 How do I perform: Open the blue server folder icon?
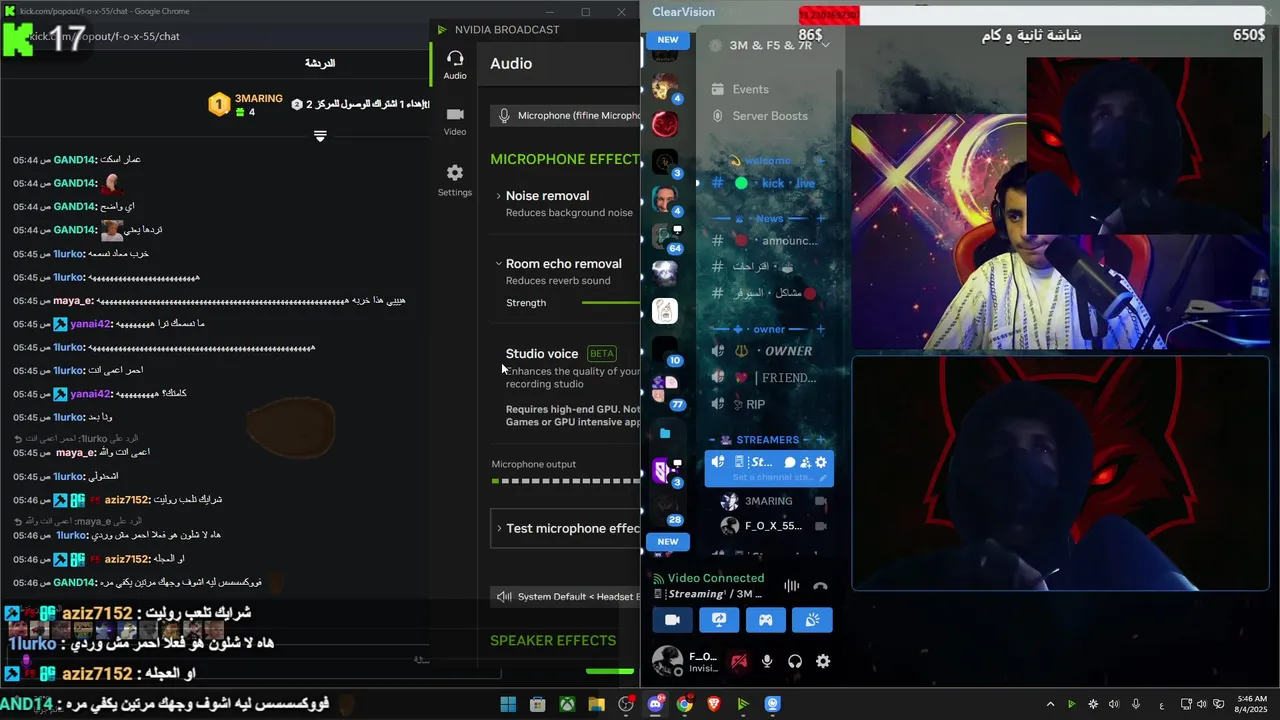[665, 433]
